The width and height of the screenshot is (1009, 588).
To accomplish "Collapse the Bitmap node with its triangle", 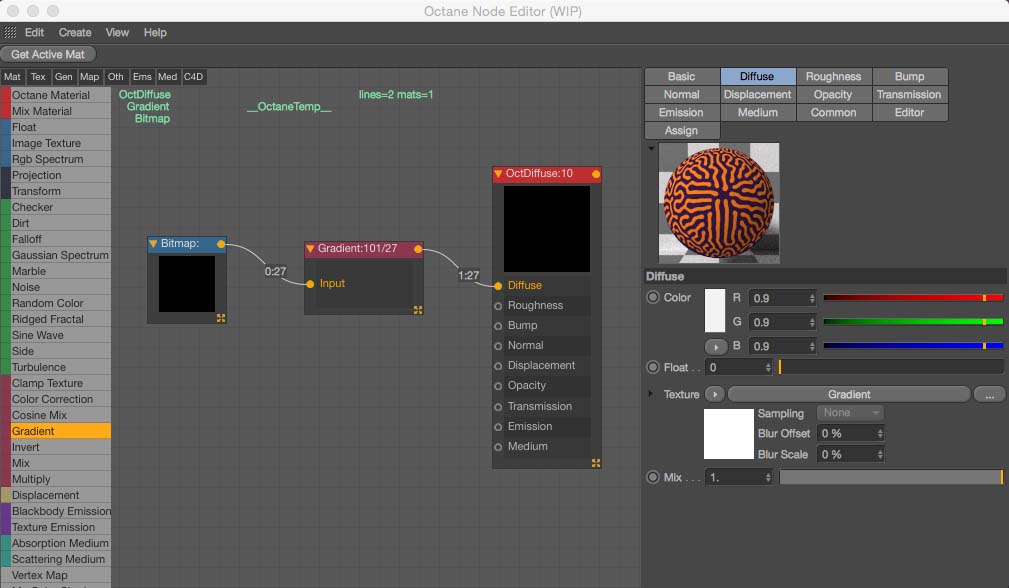I will 153,244.
